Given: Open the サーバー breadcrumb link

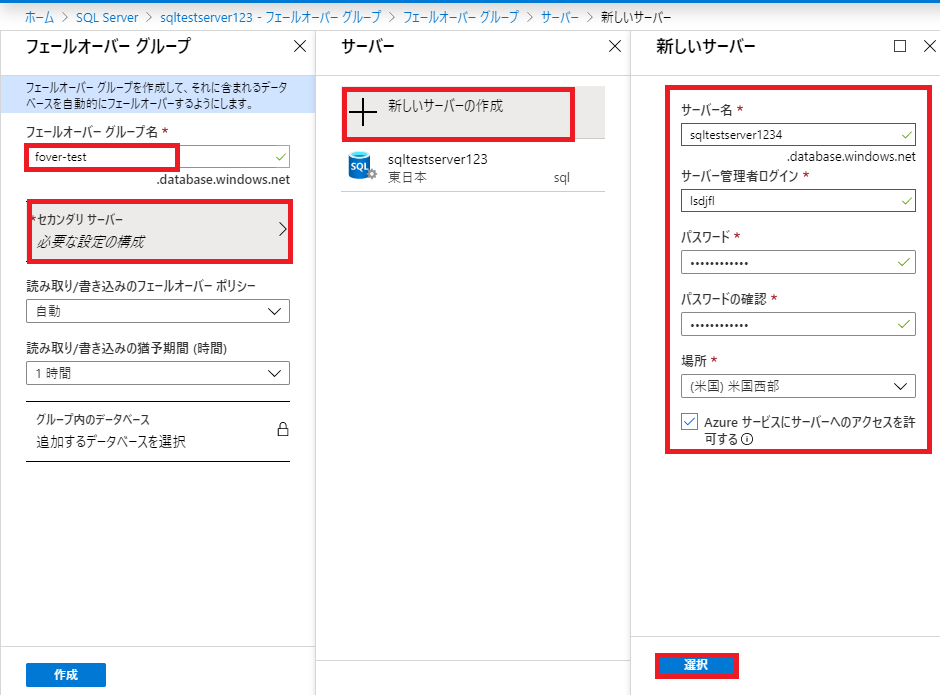Looking at the screenshot, I should (559, 17).
